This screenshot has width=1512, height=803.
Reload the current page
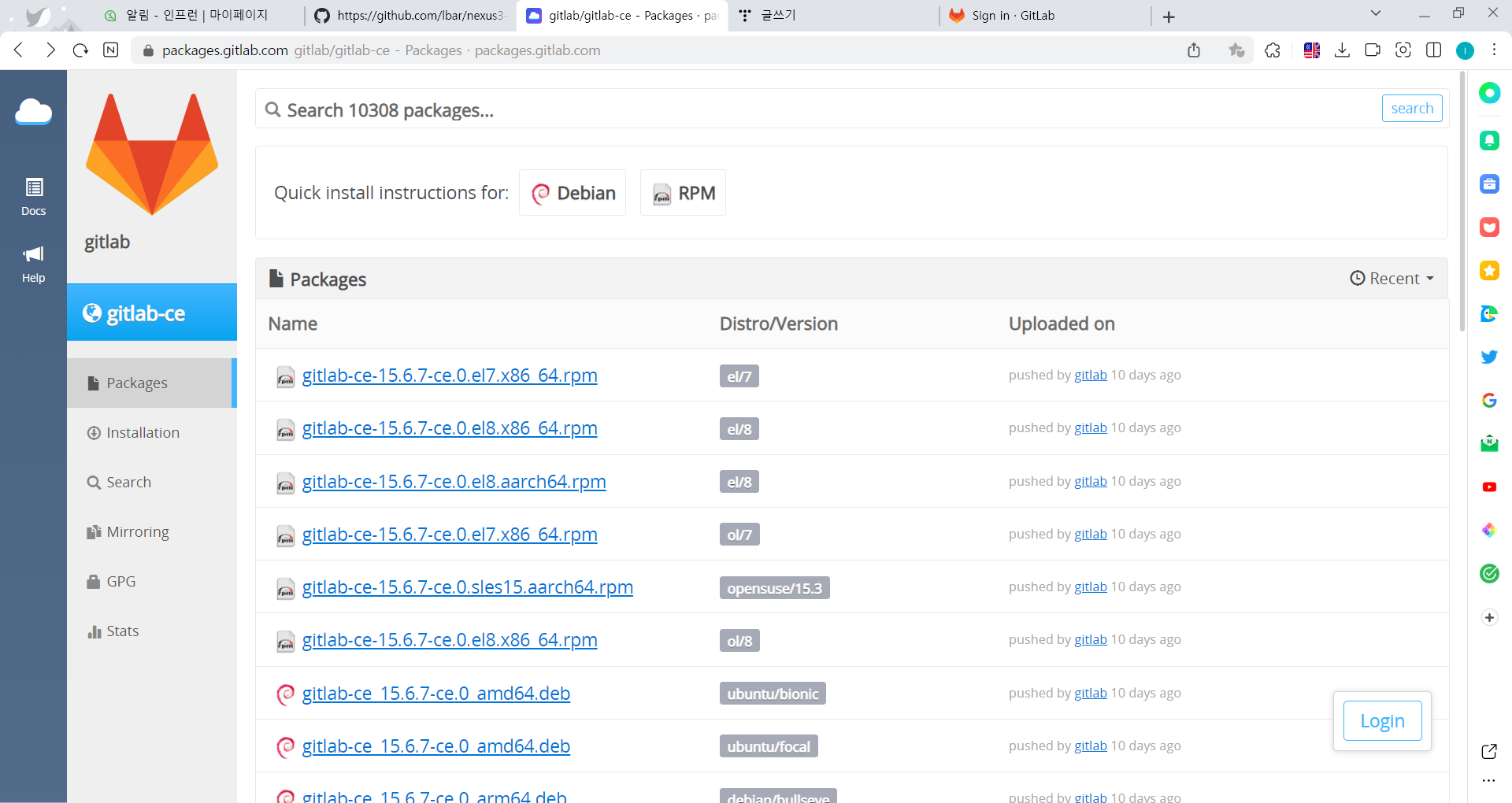80,50
